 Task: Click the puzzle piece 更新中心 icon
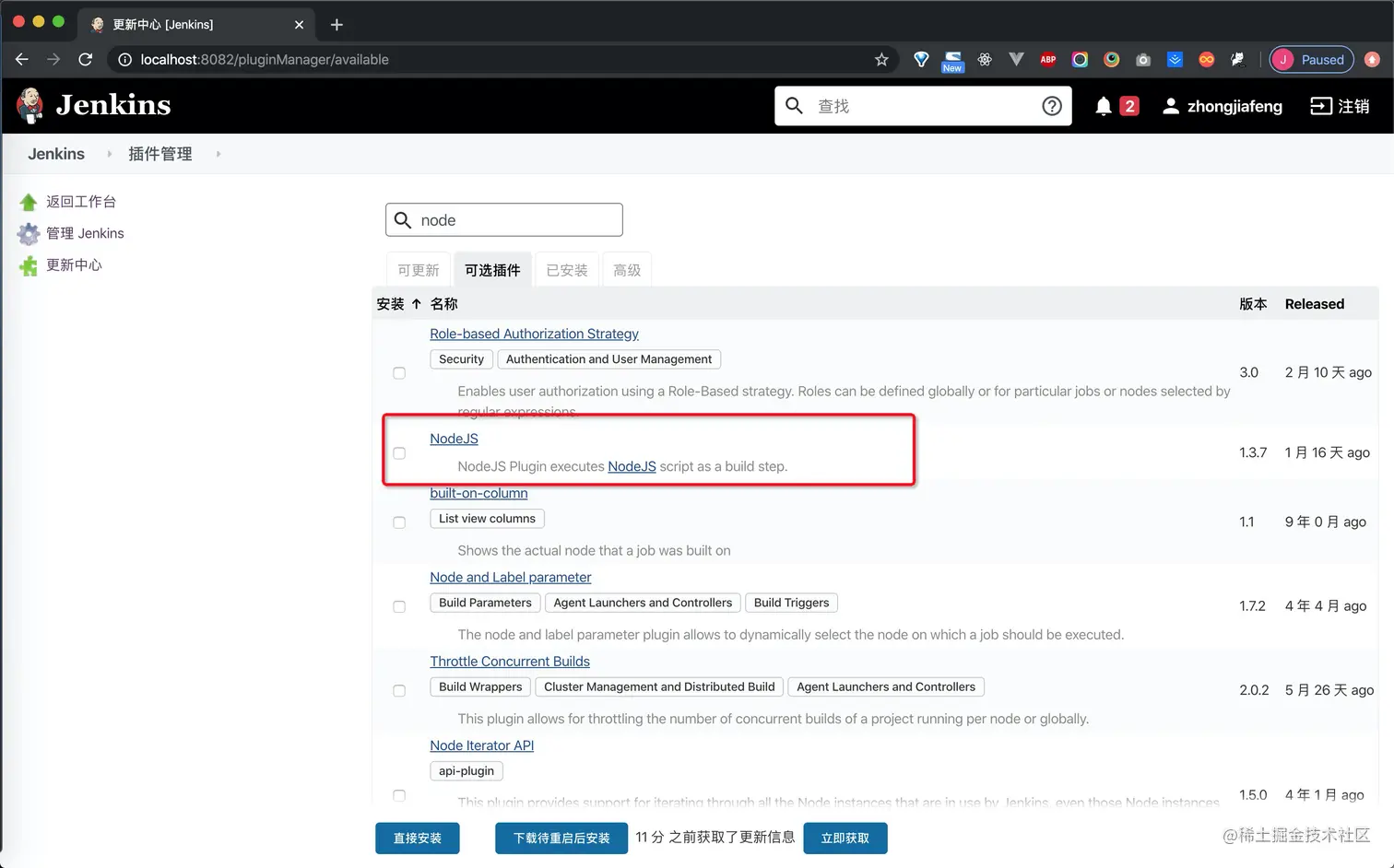pos(29,265)
